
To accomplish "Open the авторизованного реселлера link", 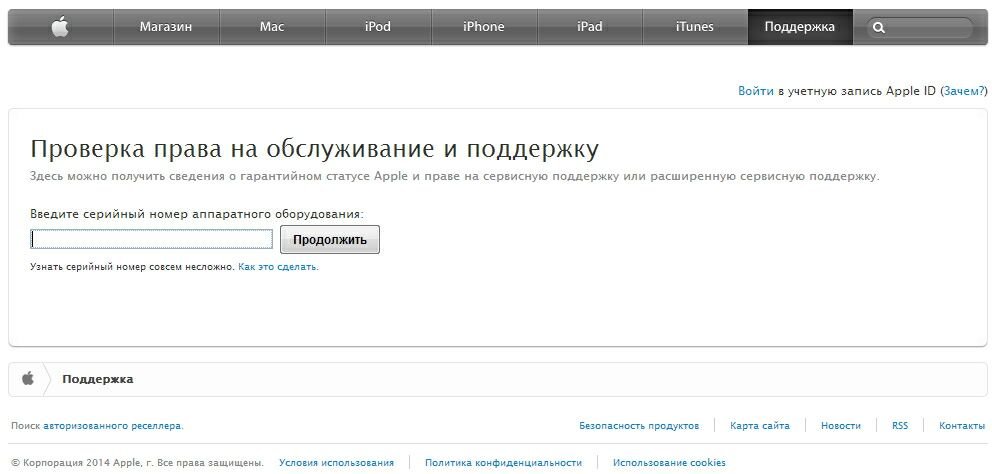I will [112, 426].
